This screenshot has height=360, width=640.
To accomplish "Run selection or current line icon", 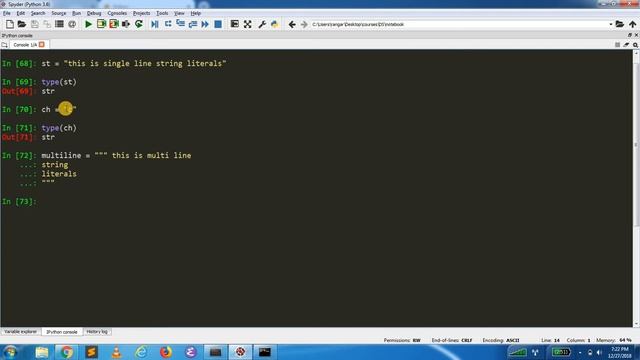I will [x=126, y=24].
